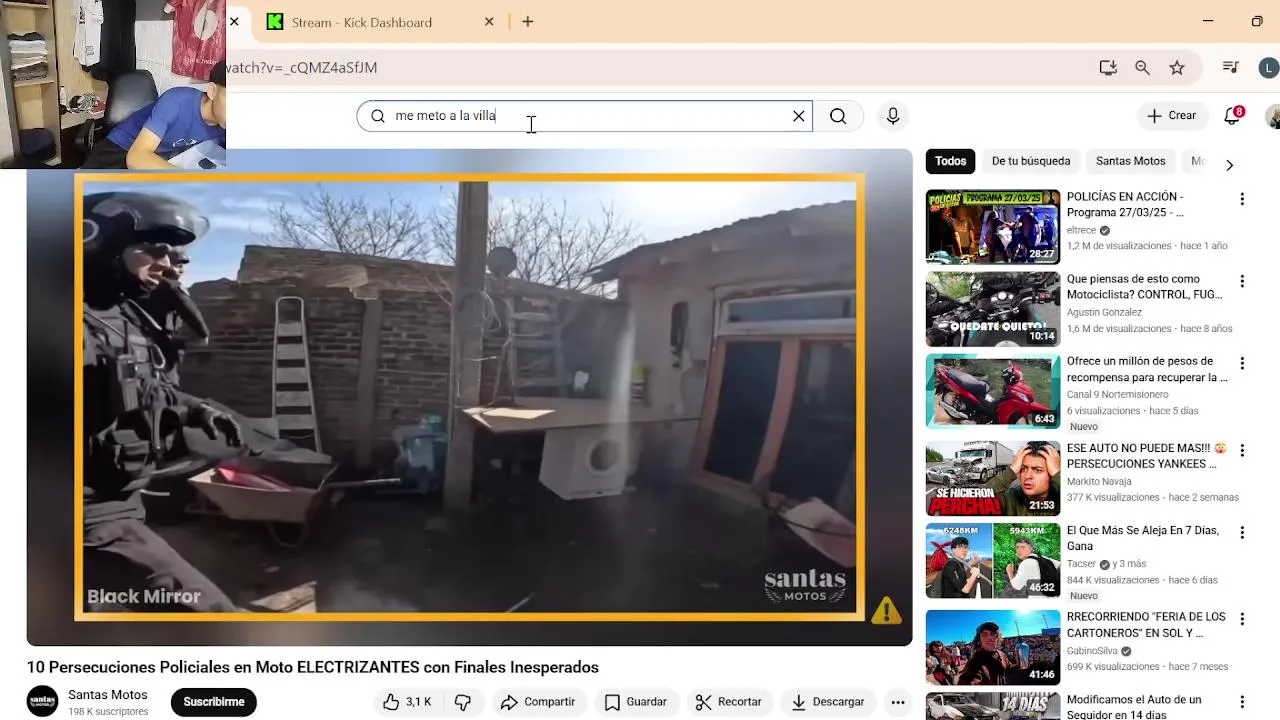Bookmark this page with star icon
This screenshot has width=1280, height=720.
pyautogui.click(x=1177, y=68)
